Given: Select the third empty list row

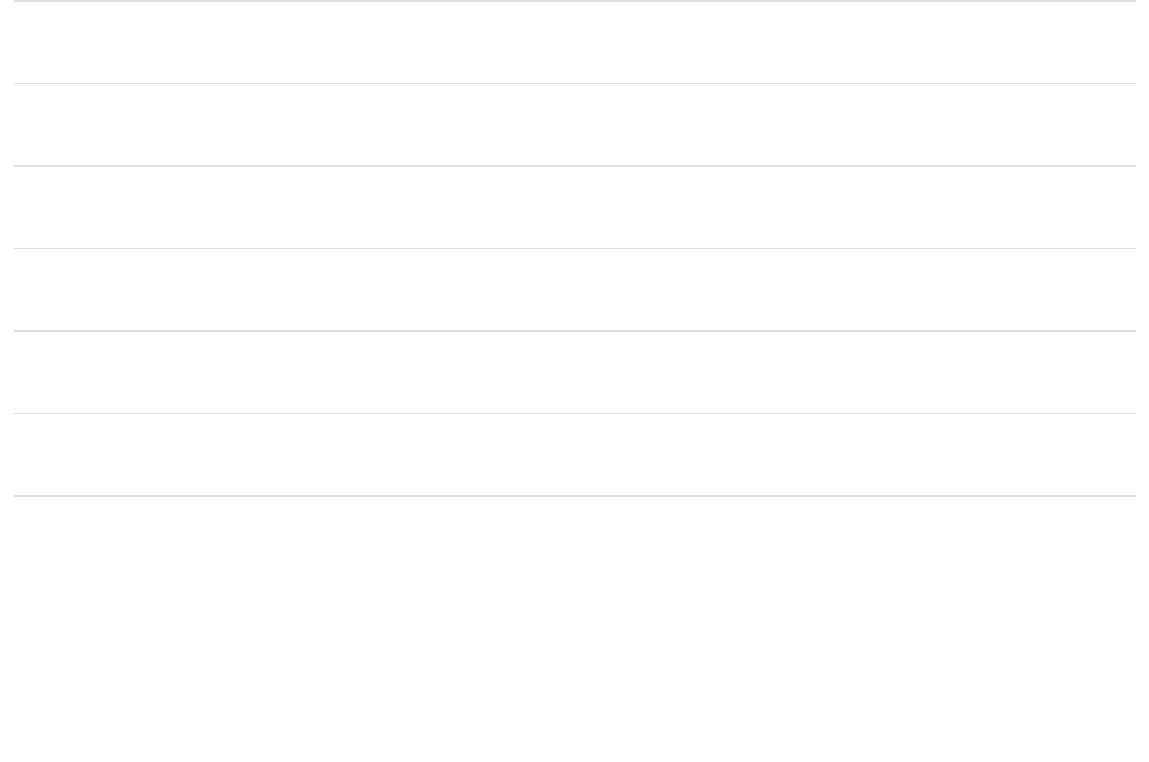Looking at the screenshot, I should tap(574, 207).
